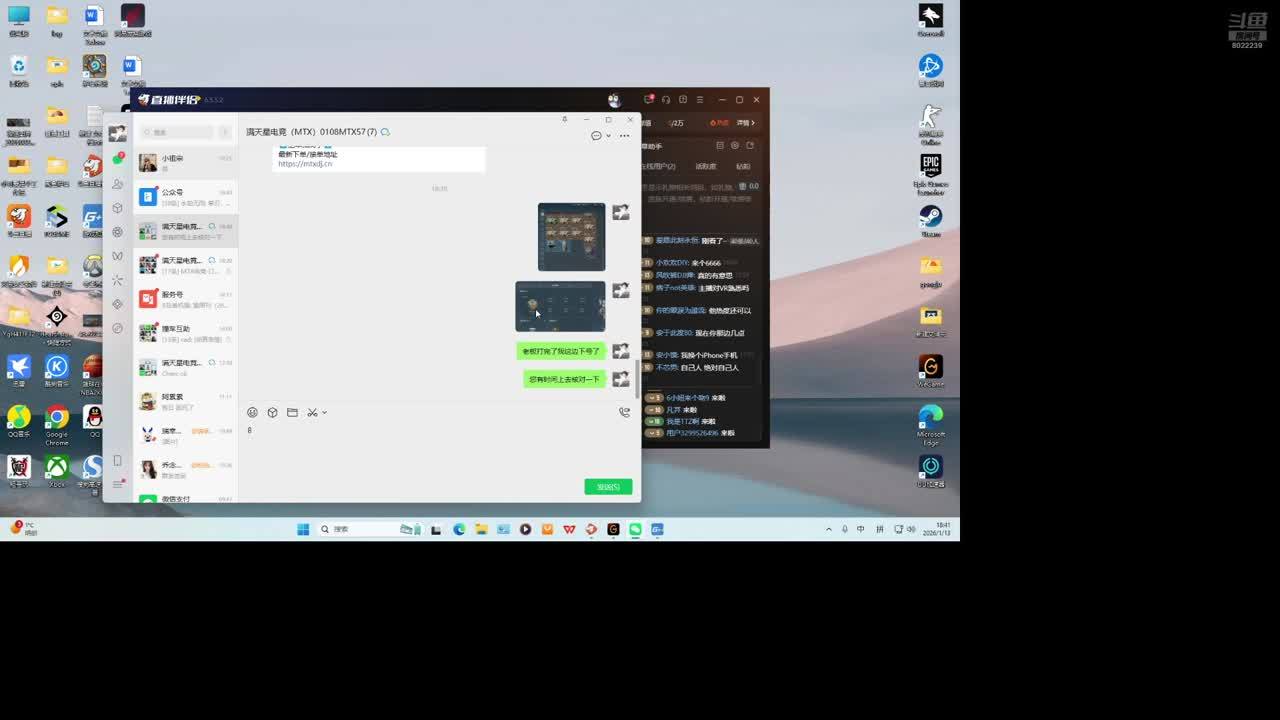Expand the screenshot options dropdown arrow
1280x720 pixels.
point(325,412)
